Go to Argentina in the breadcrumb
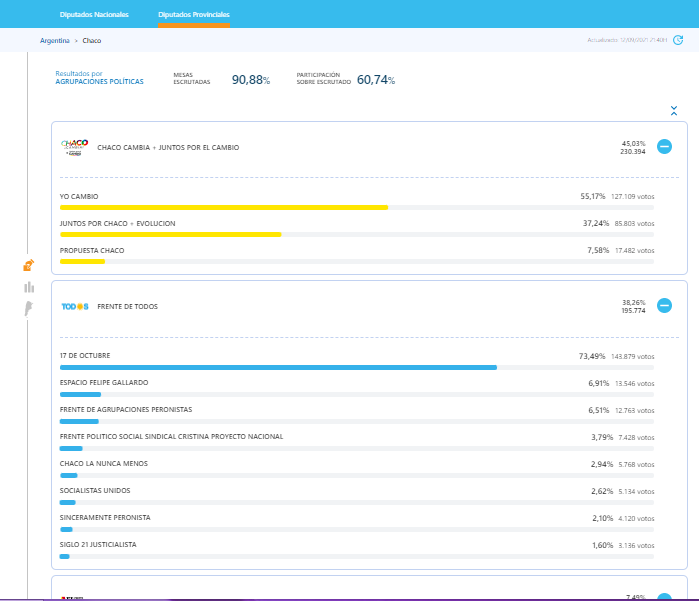 pyautogui.click(x=55, y=41)
